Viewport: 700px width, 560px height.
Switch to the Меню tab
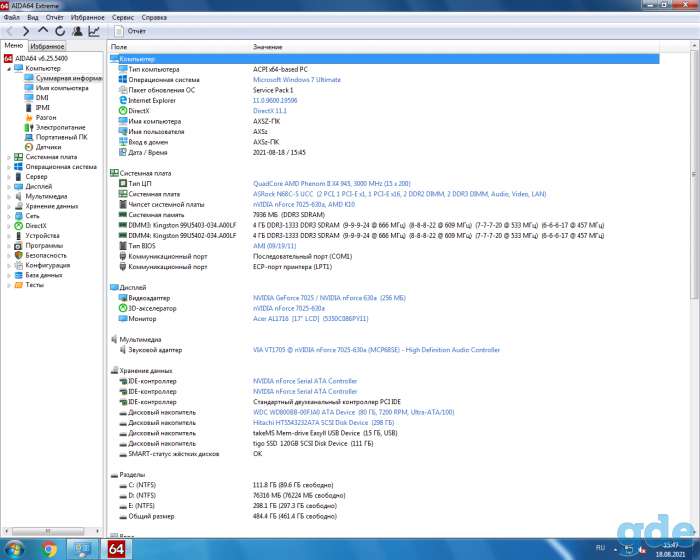tap(14, 46)
